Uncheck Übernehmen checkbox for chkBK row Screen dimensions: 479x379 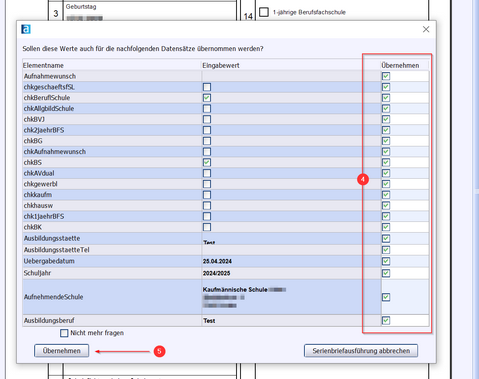[386, 227]
